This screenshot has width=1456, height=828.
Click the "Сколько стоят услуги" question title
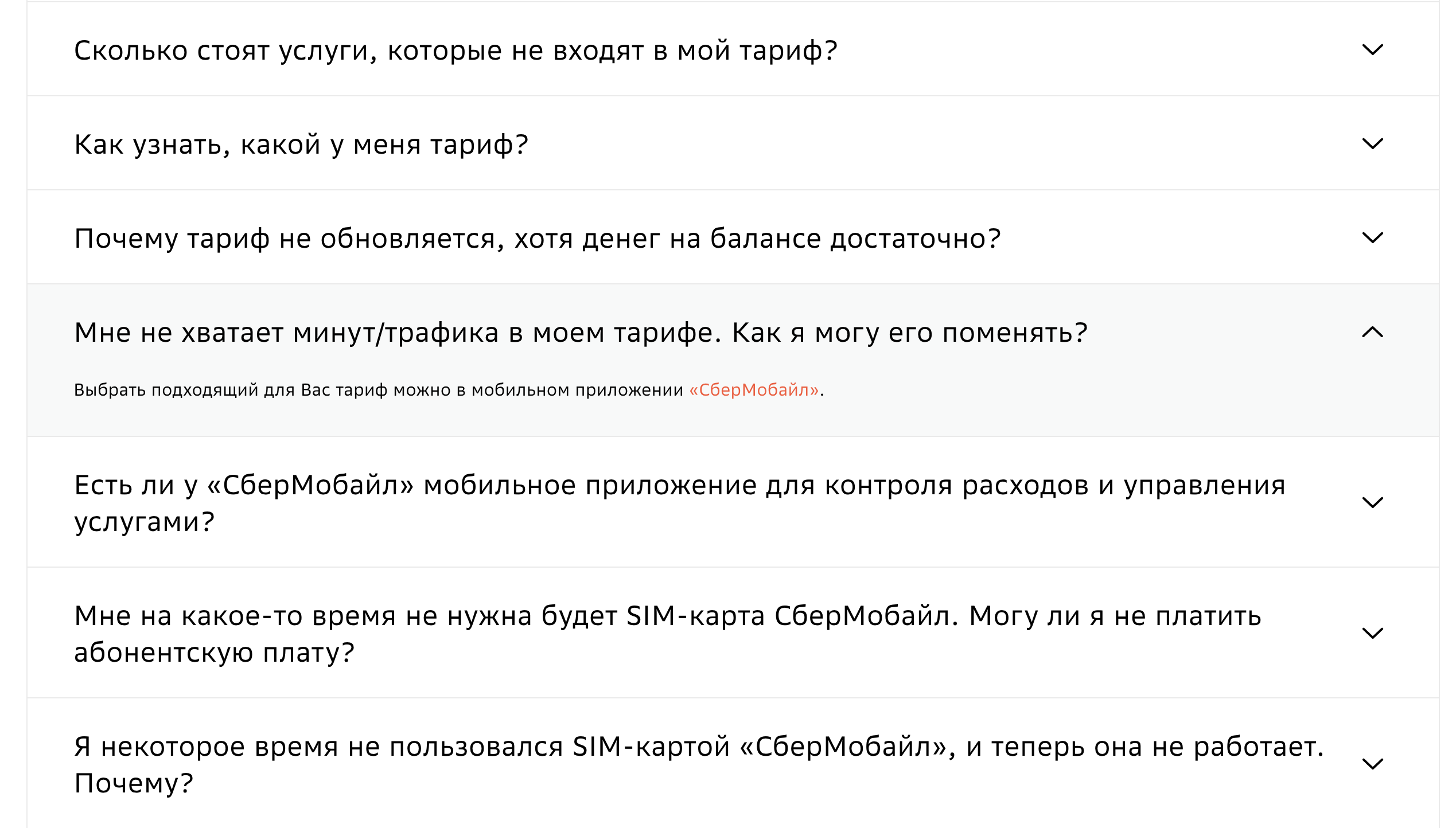point(456,52)
